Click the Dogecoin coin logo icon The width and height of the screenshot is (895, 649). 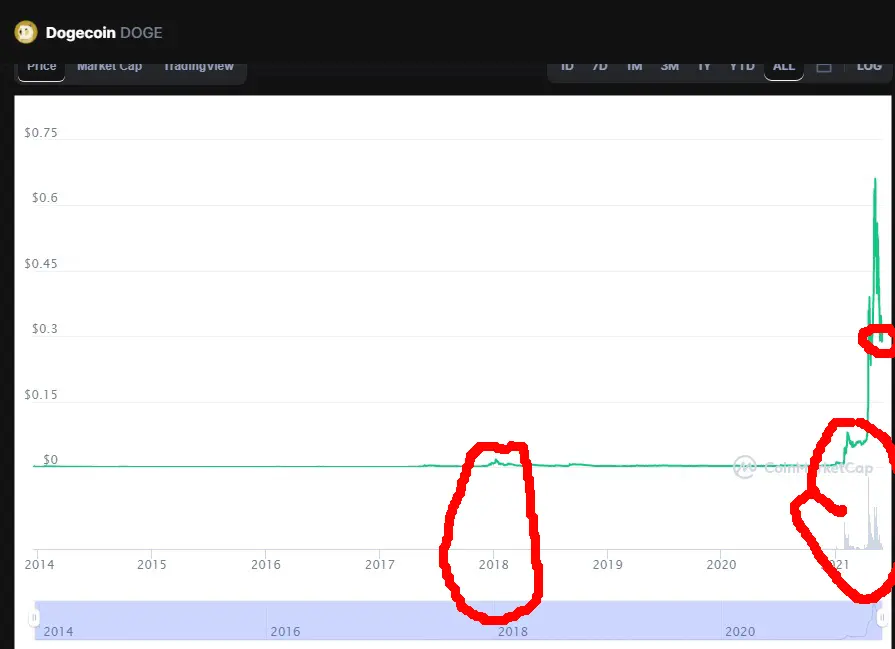click(26, 33)
